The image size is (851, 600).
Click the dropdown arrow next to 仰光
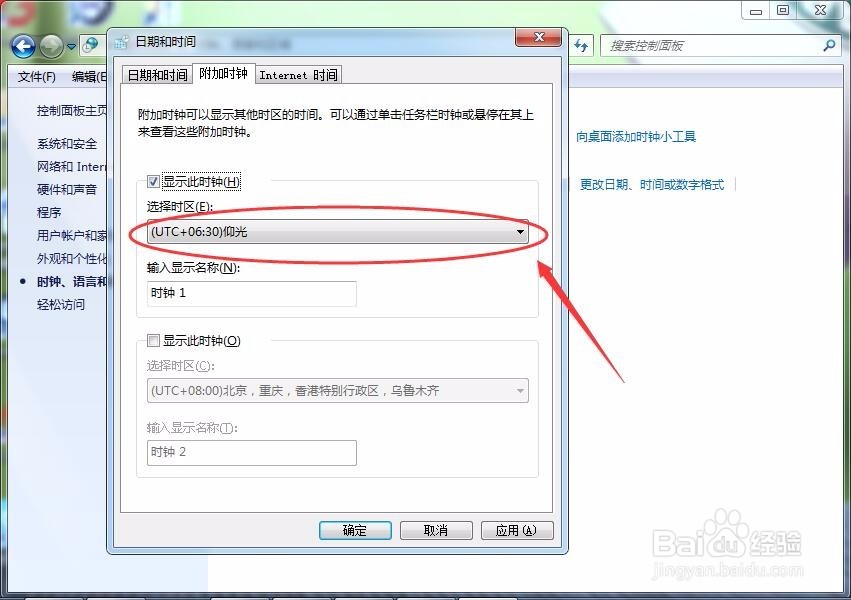click(x=521, y=231)
